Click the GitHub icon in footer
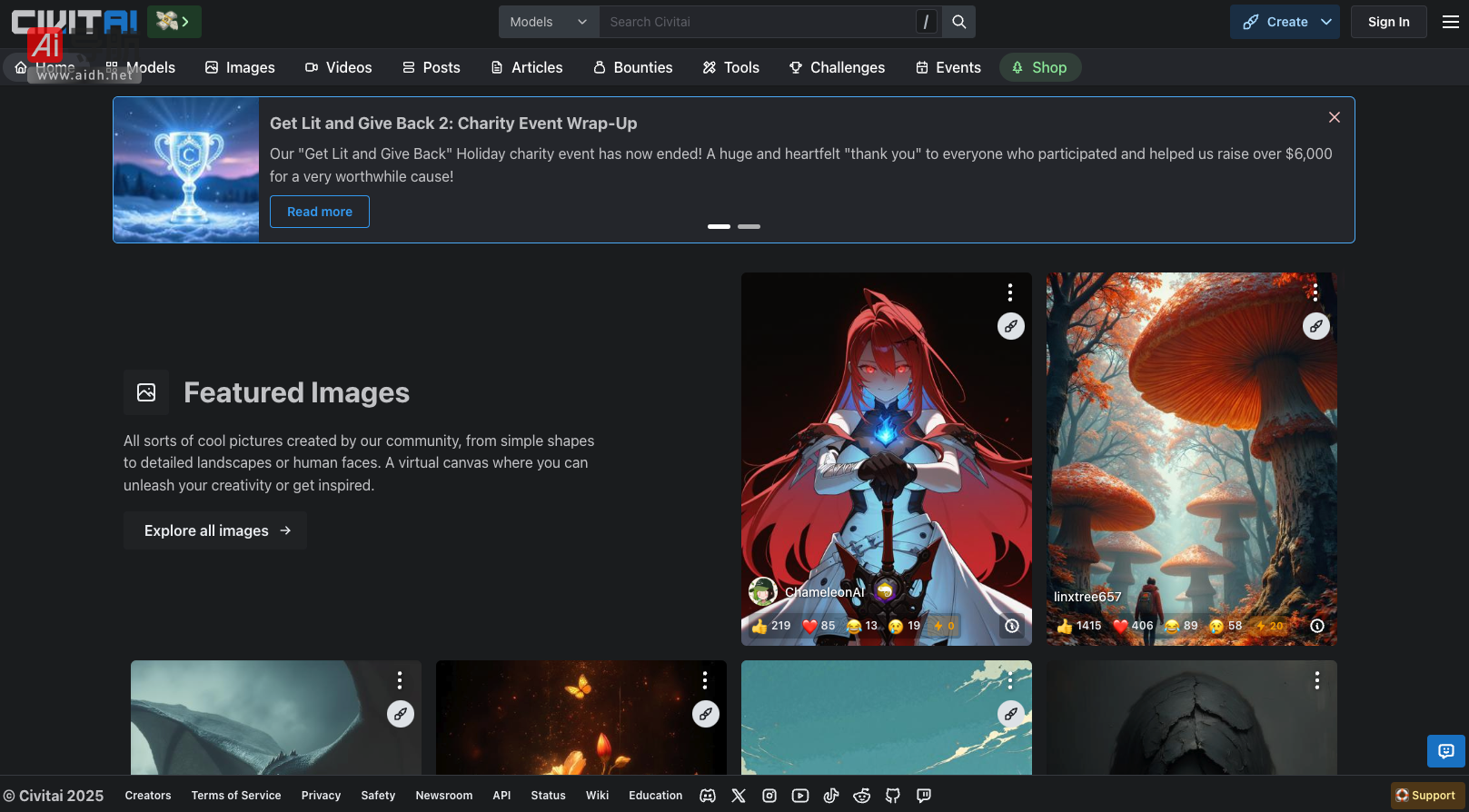This screenshot has width=1469, height=812. coord(893,796)
